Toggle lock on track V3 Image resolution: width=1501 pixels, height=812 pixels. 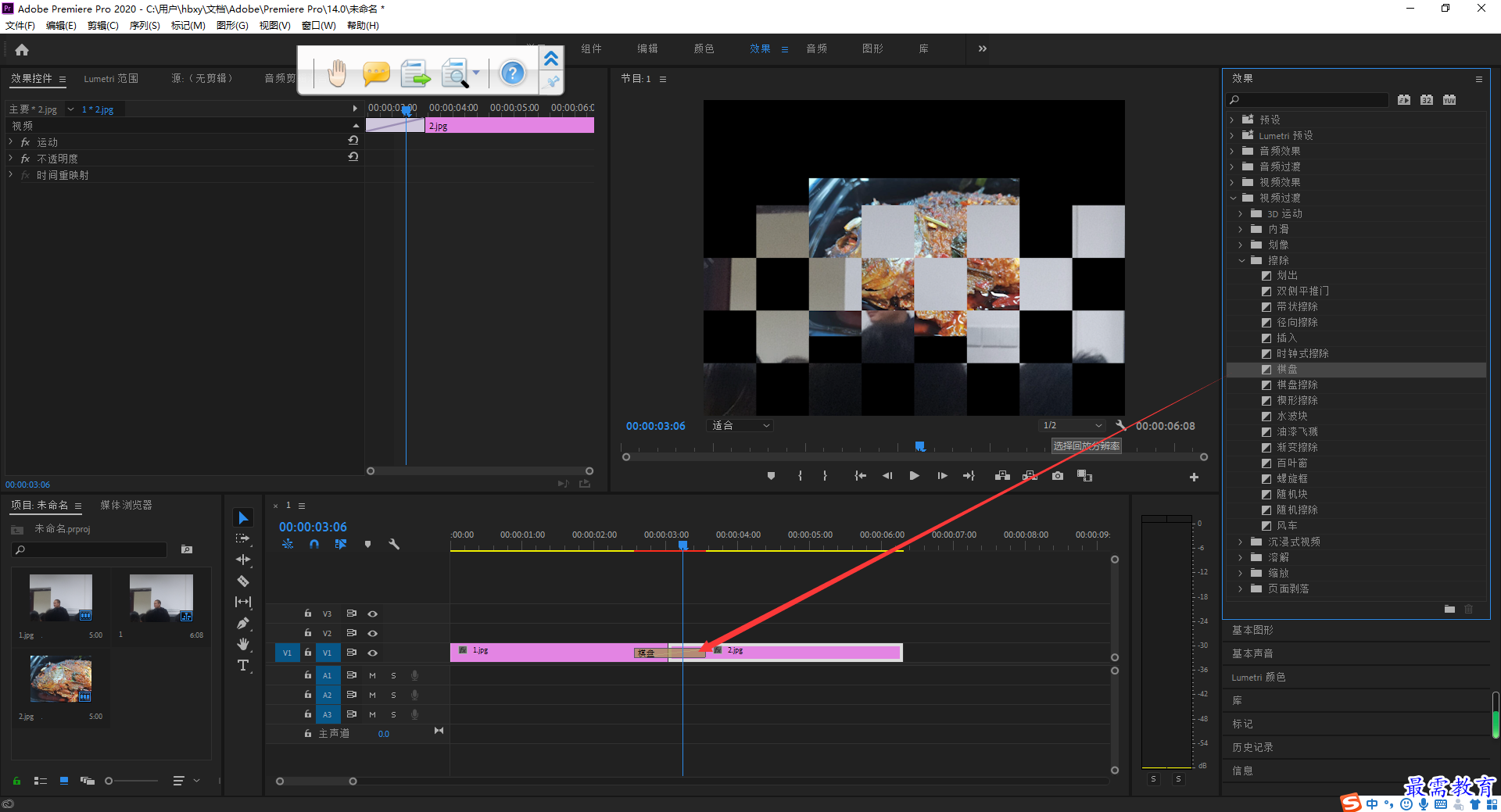[308, 613]
